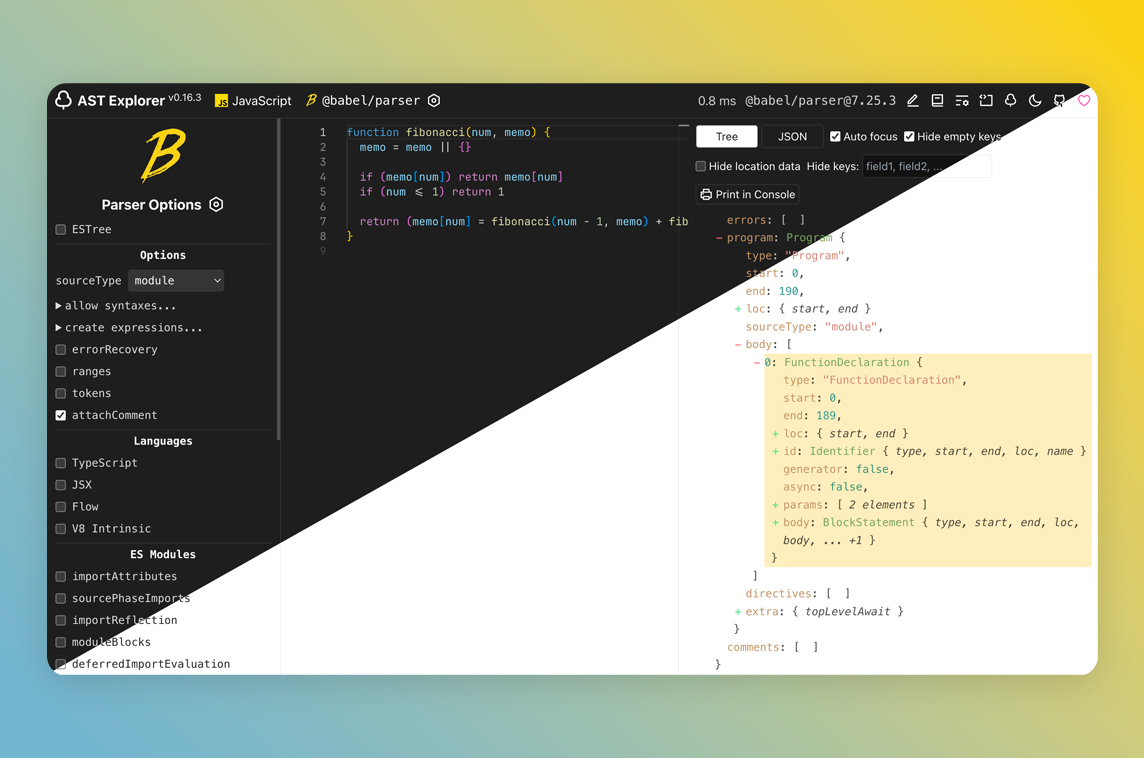Click the pink heart sponsor icon
The image size is (1144, 758).
[x=1084, y=101]
